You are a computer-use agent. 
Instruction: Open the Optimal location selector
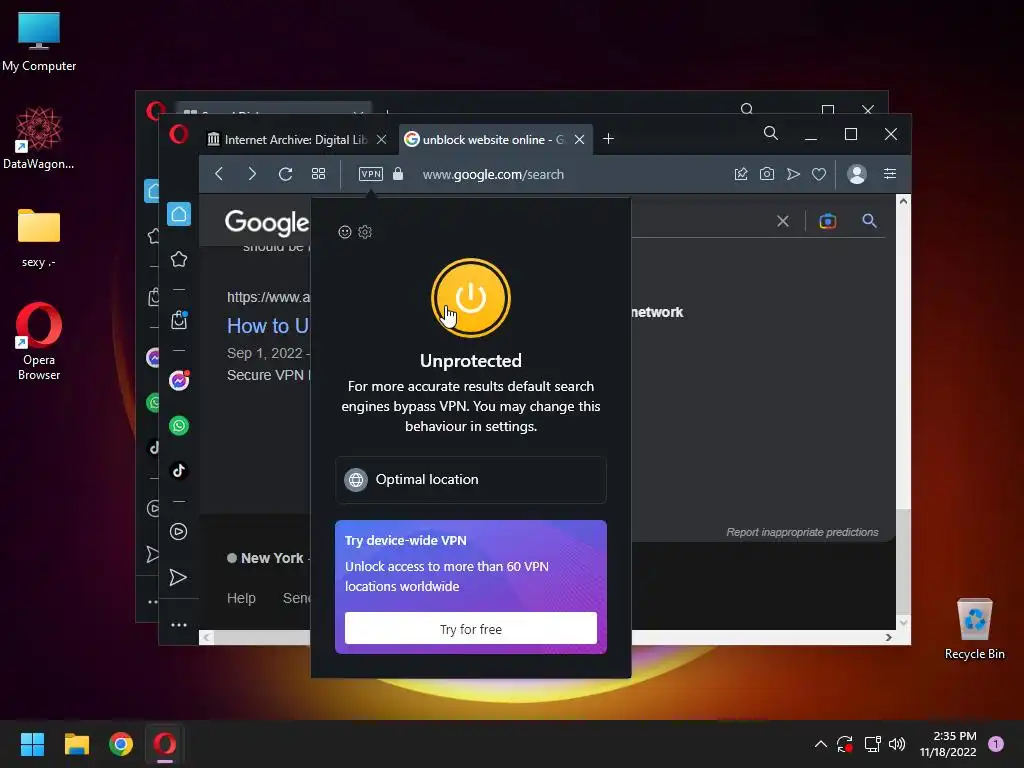pos(470,479)
